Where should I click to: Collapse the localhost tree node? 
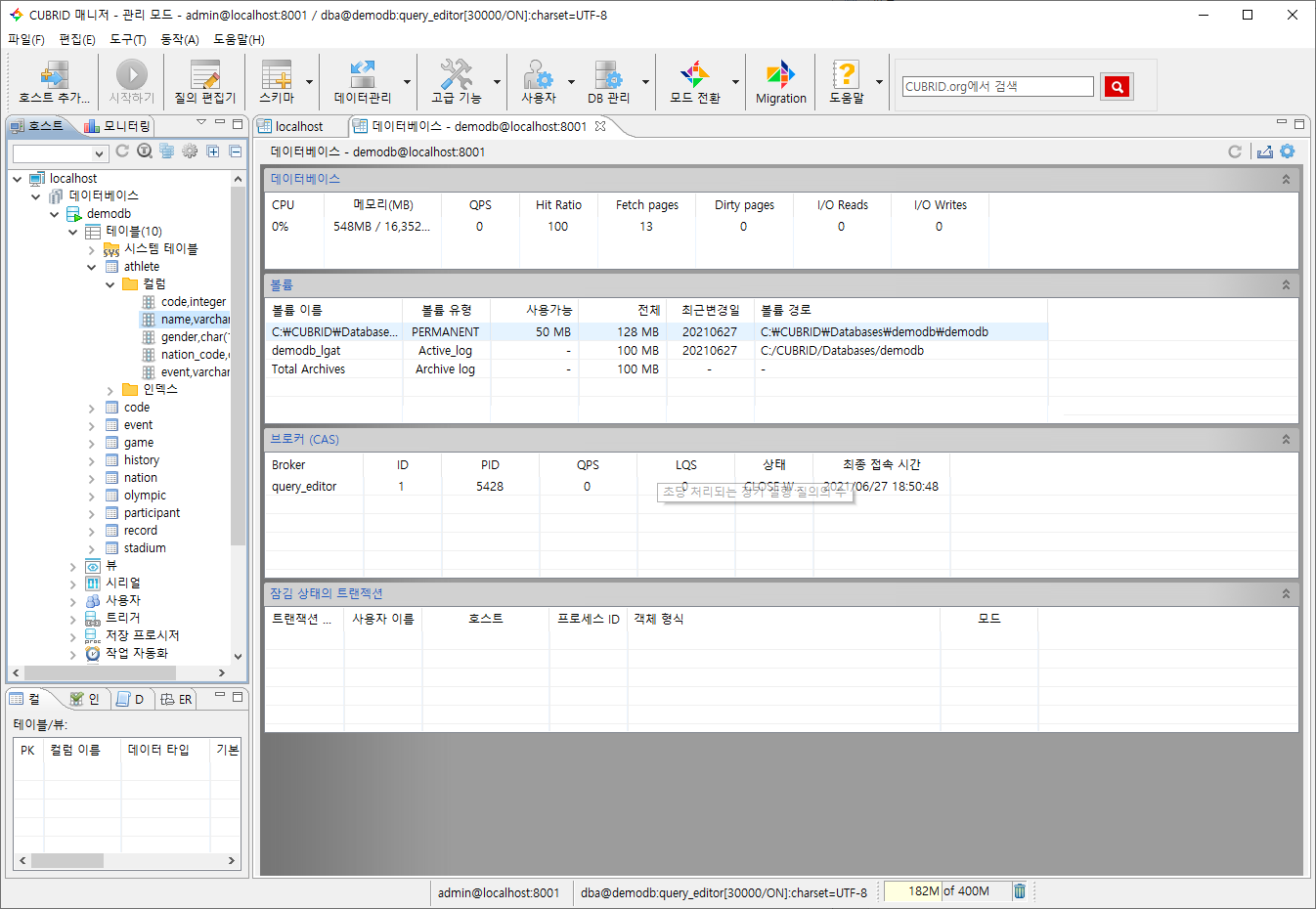pos(18,179)
